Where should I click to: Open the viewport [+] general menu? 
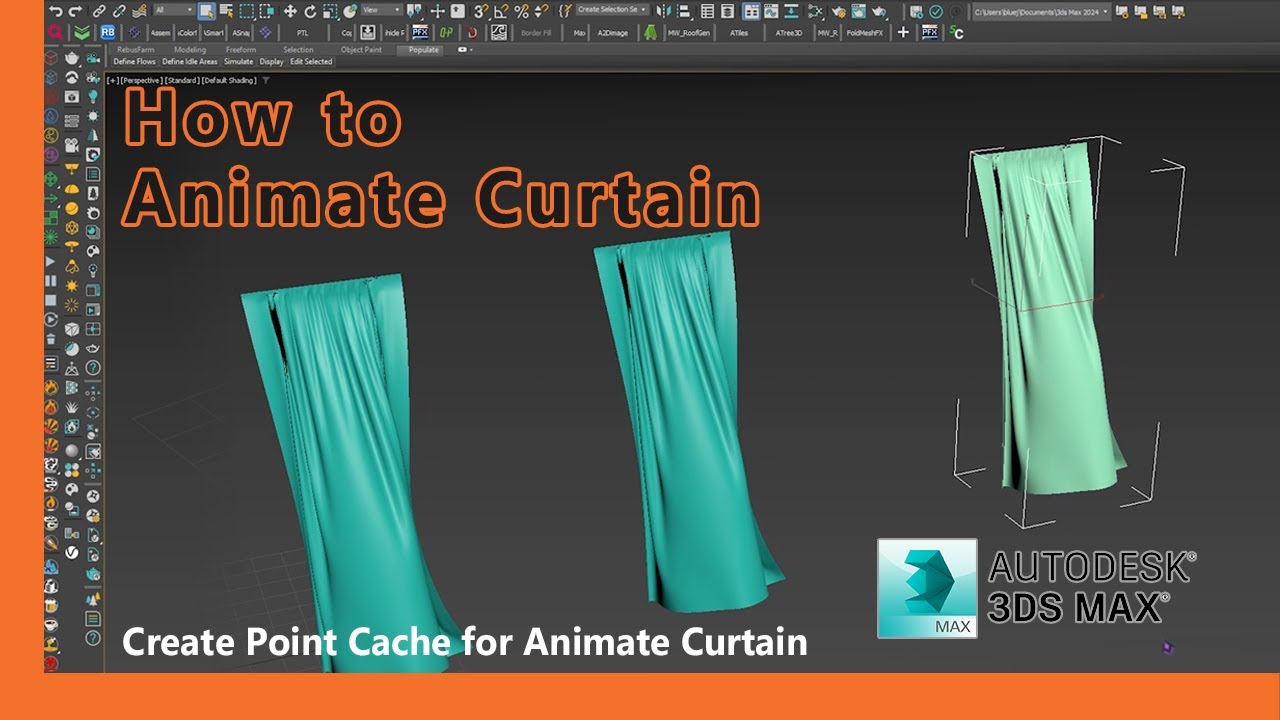112,80
